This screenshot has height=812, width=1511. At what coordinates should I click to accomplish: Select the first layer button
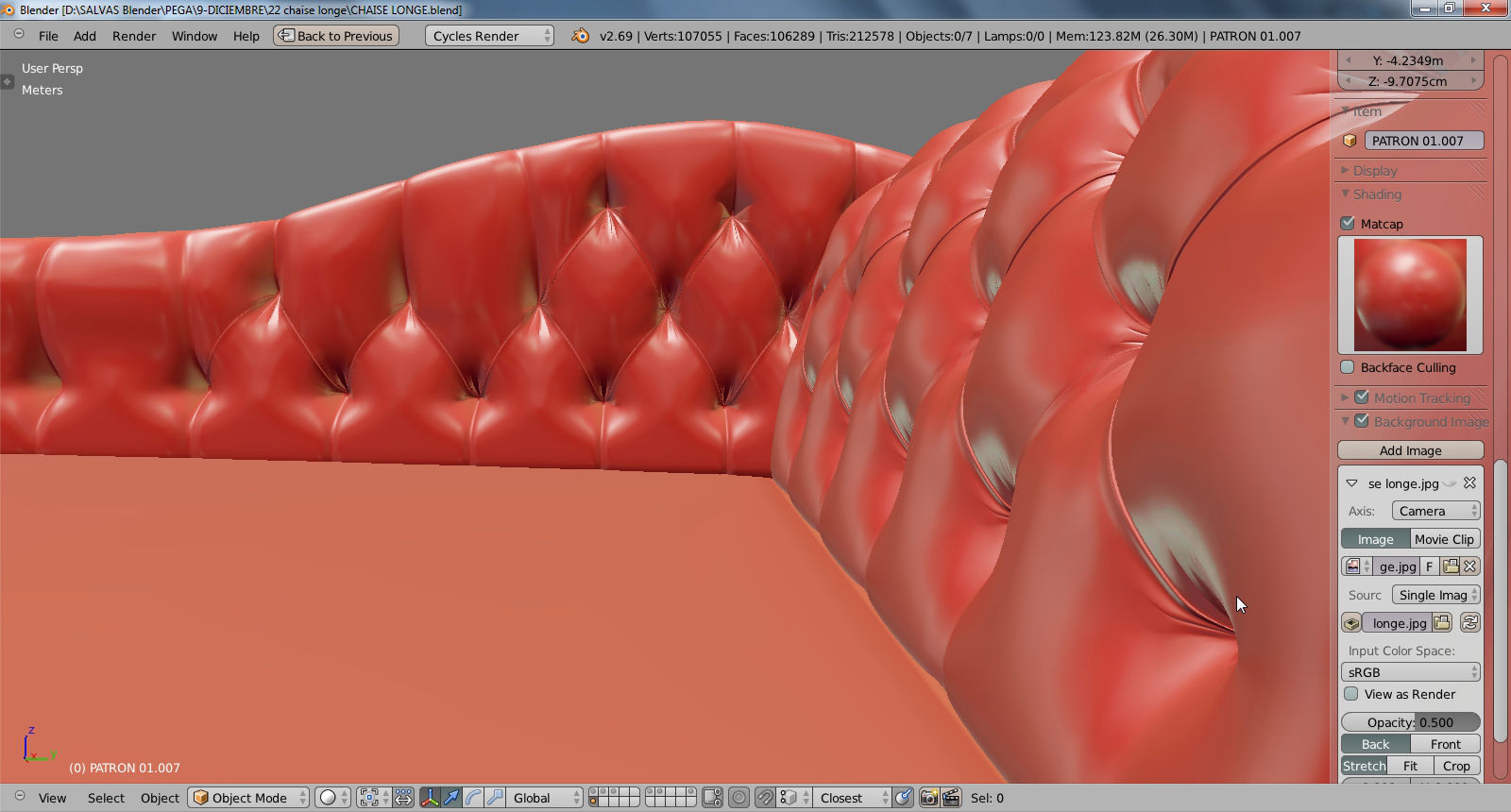[x=593, y=793]
